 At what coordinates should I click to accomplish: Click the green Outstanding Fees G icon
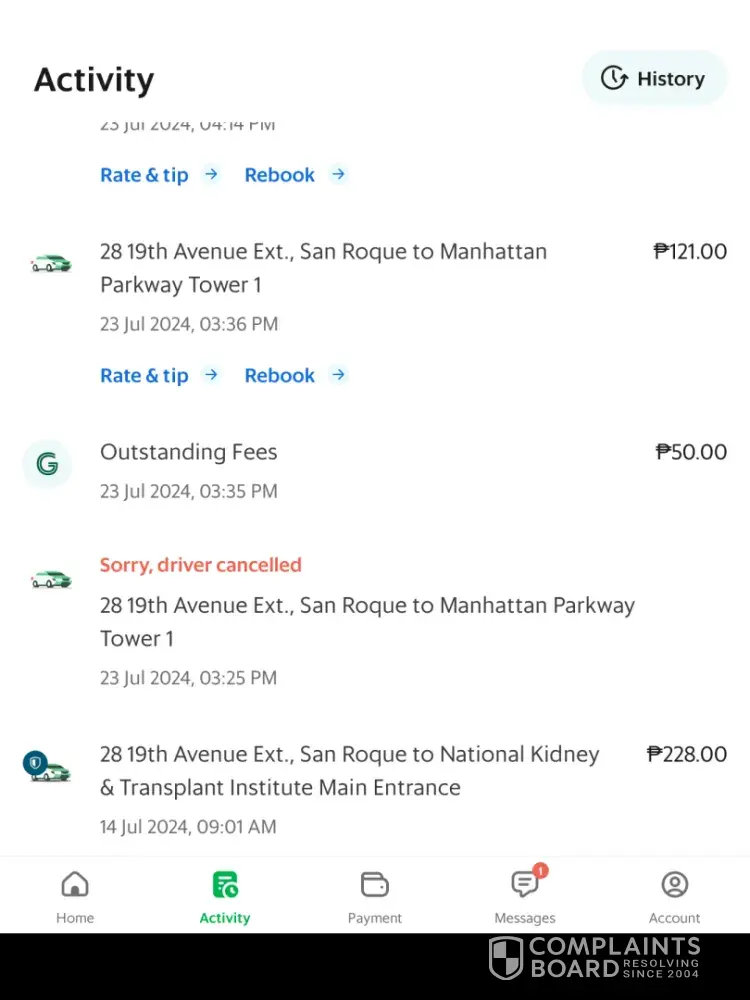pyautogui.click(x=47, y=464)
